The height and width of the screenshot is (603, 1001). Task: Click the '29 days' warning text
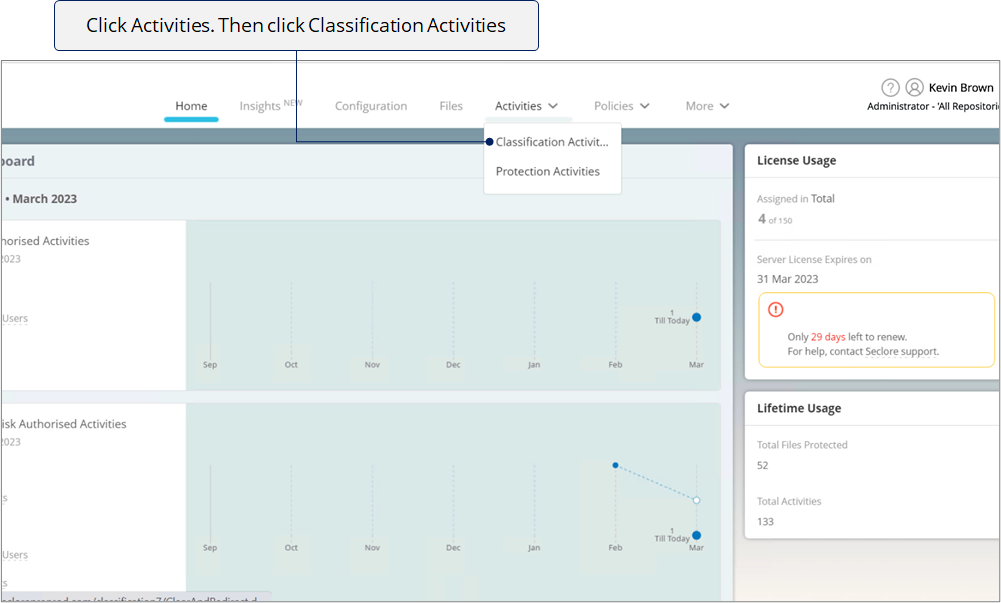coord(828,337)
